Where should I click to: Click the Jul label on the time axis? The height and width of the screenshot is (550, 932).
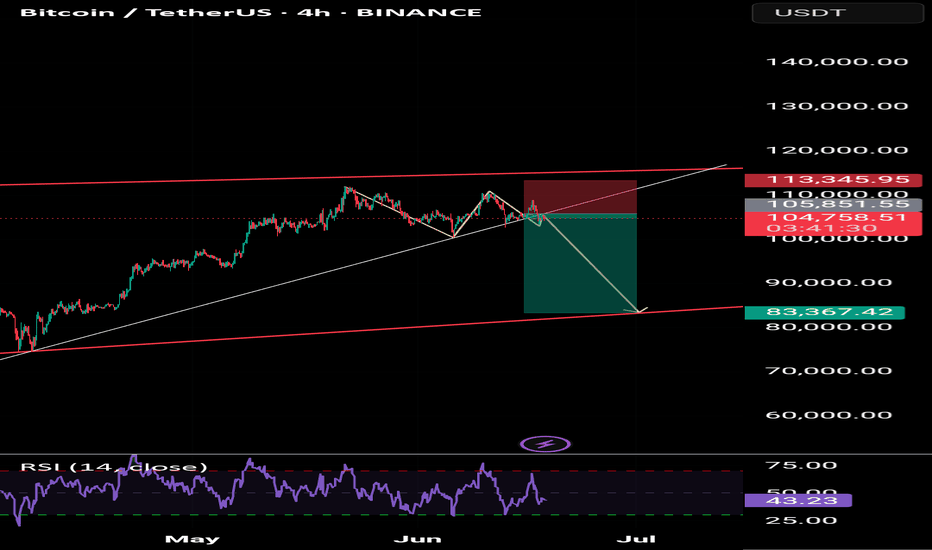[x=636, y=539]
